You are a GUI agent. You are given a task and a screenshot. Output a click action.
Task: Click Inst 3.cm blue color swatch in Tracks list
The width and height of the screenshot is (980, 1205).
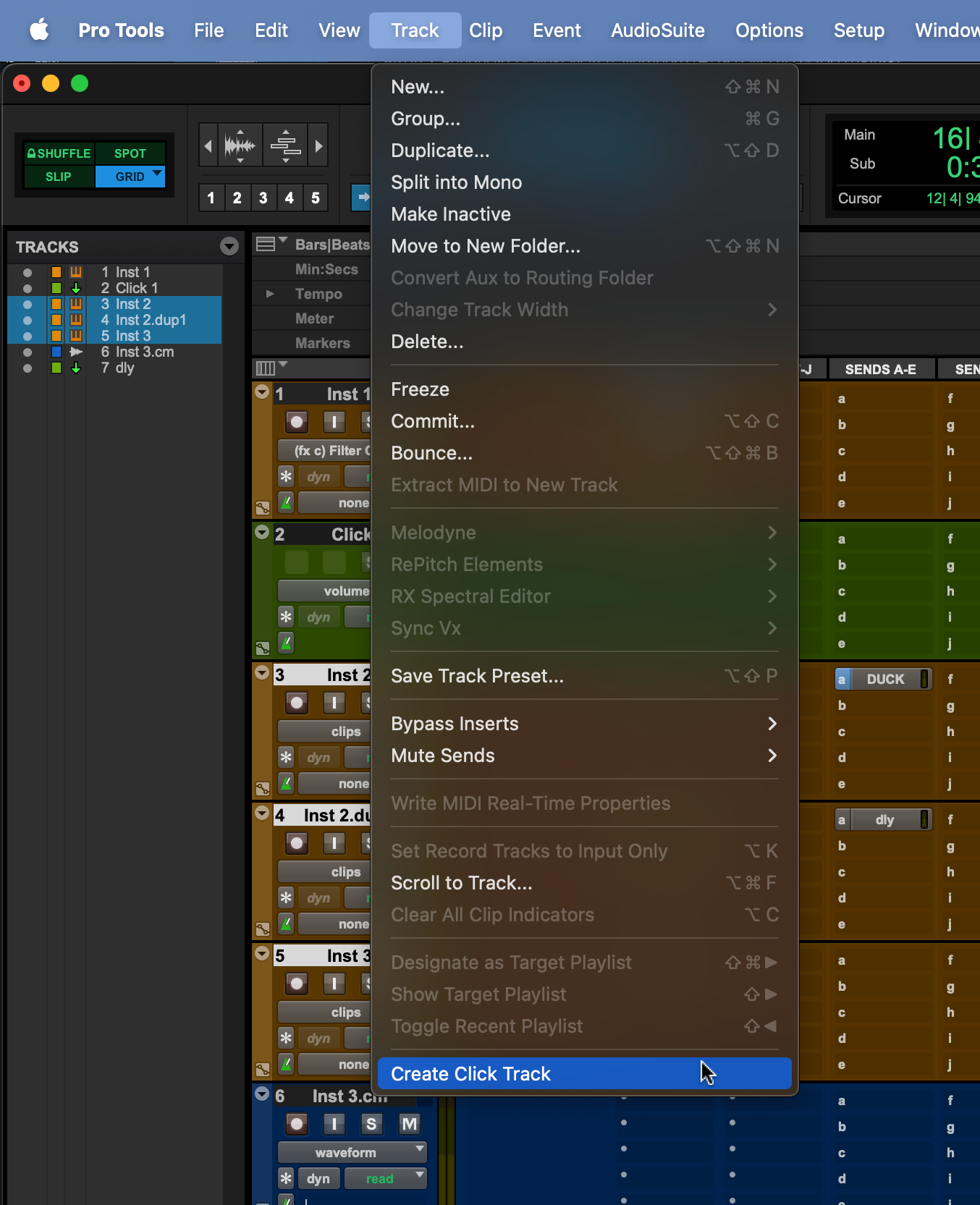[x=56, y=352]
